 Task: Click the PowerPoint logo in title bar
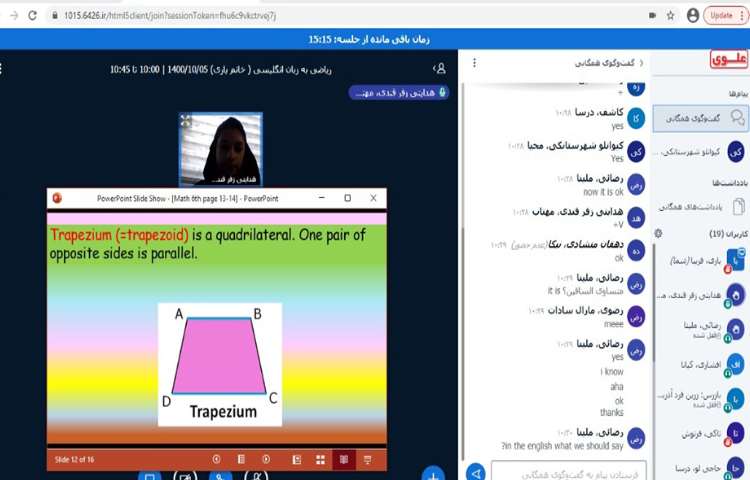coord(57,198)
